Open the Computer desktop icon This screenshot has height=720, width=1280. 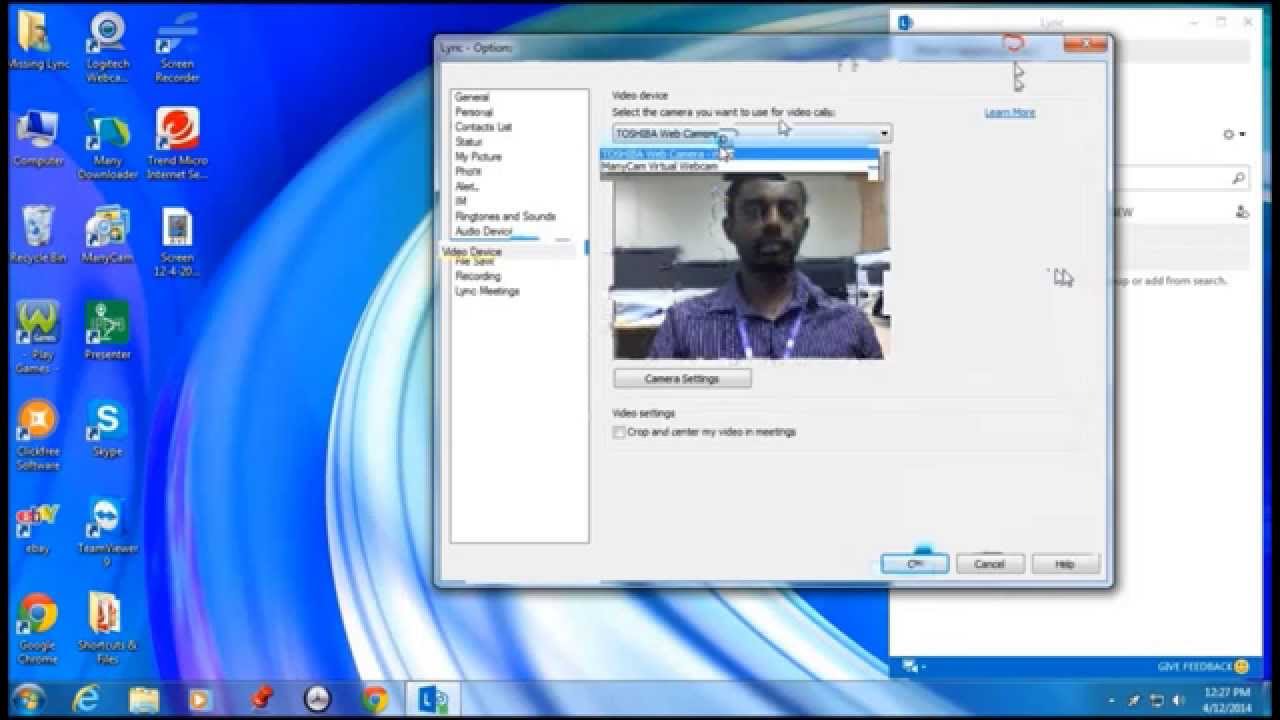click(38, 138)
